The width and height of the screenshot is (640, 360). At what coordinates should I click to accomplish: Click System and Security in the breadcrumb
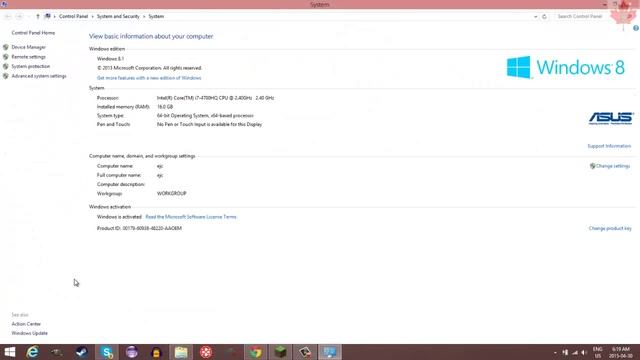(x=118, y=16)
